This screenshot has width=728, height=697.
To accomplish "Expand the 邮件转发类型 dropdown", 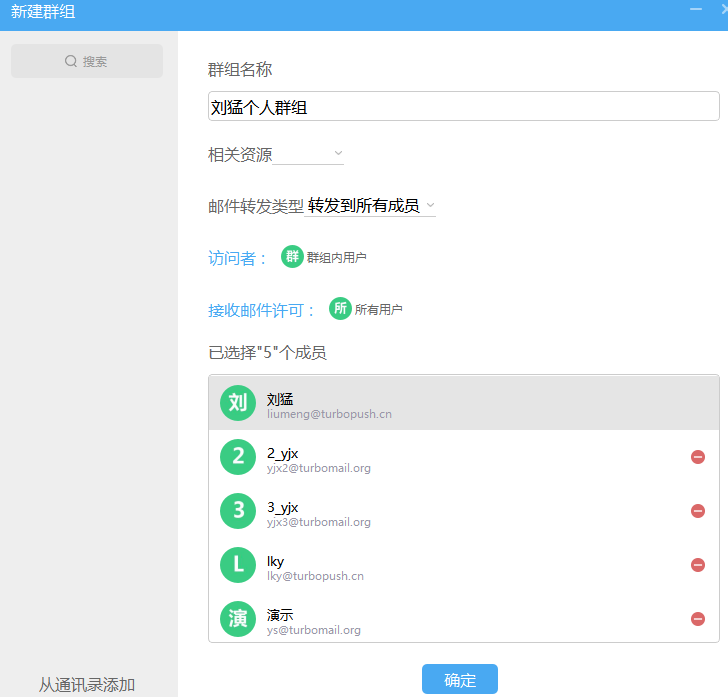I will [x=371, y=206].
